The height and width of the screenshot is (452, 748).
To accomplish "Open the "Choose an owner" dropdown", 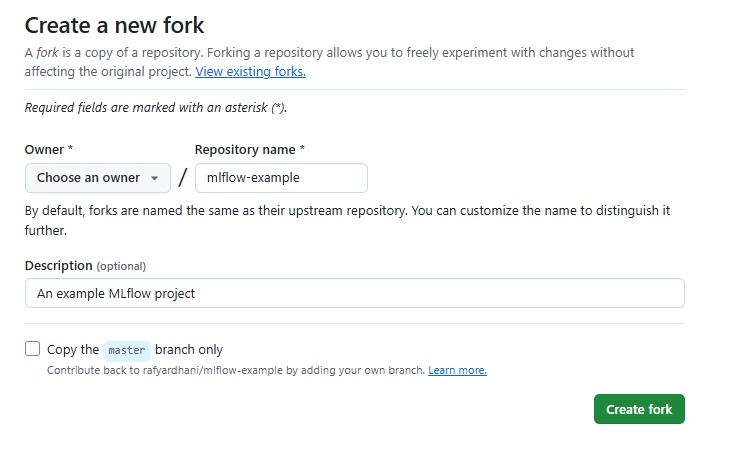I will (x=97, y=178).
